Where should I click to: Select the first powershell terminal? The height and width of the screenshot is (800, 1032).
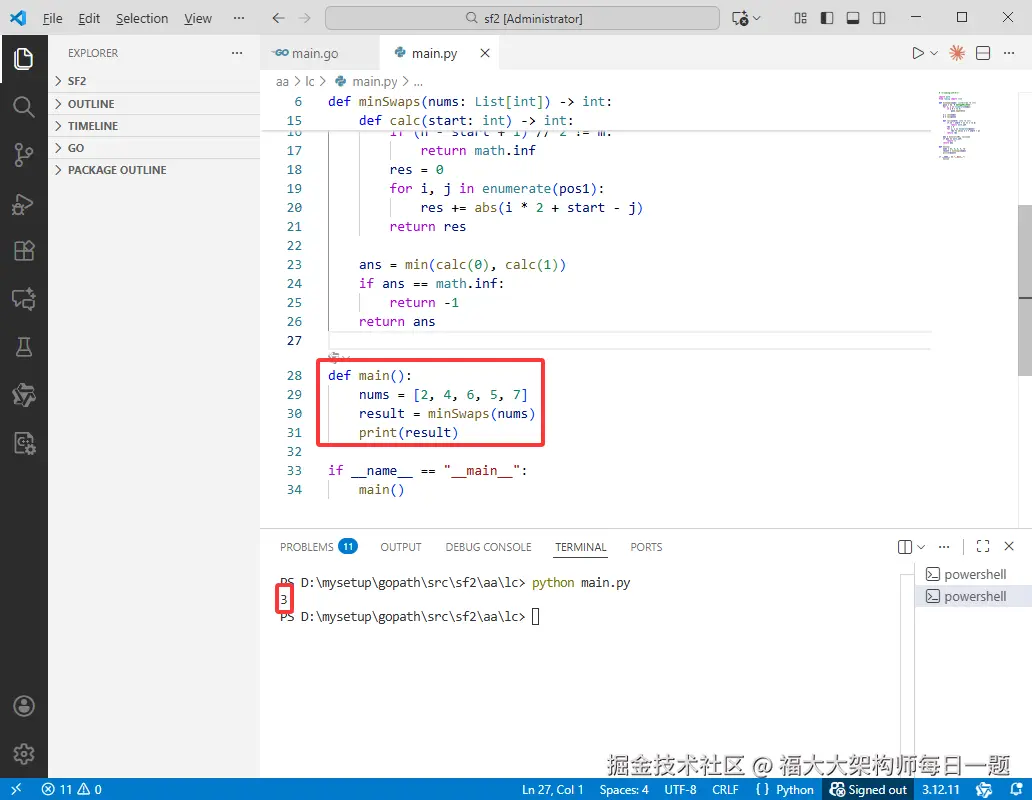(973, 574)
